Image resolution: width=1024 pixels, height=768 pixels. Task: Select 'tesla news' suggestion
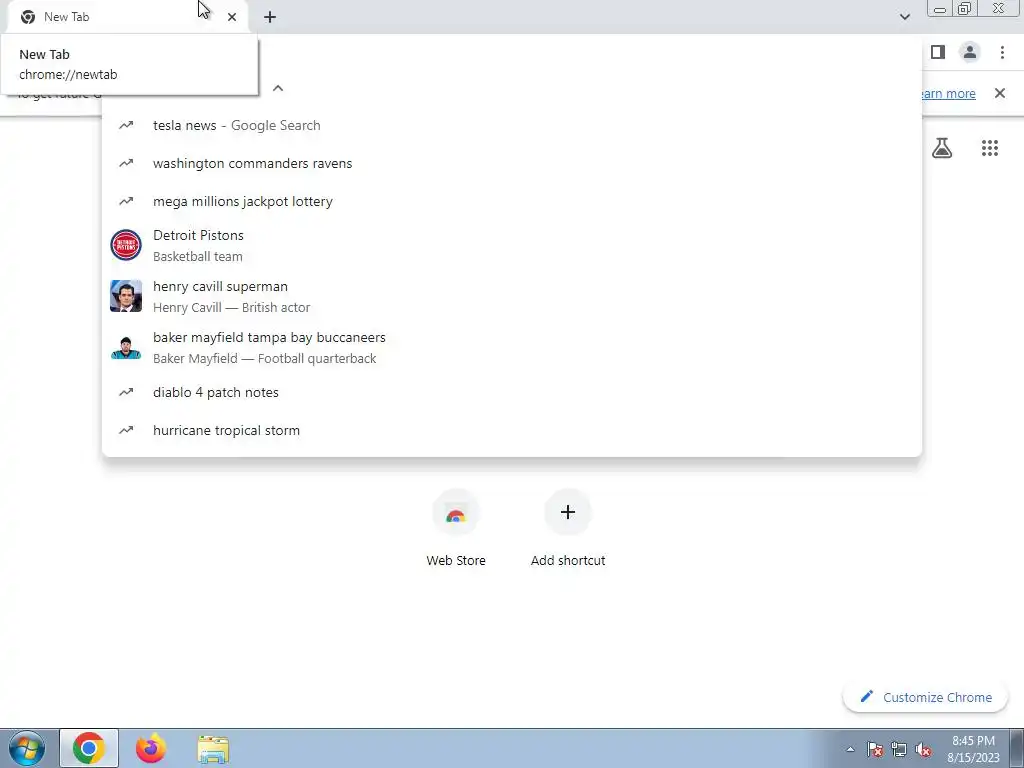[511, 125]
